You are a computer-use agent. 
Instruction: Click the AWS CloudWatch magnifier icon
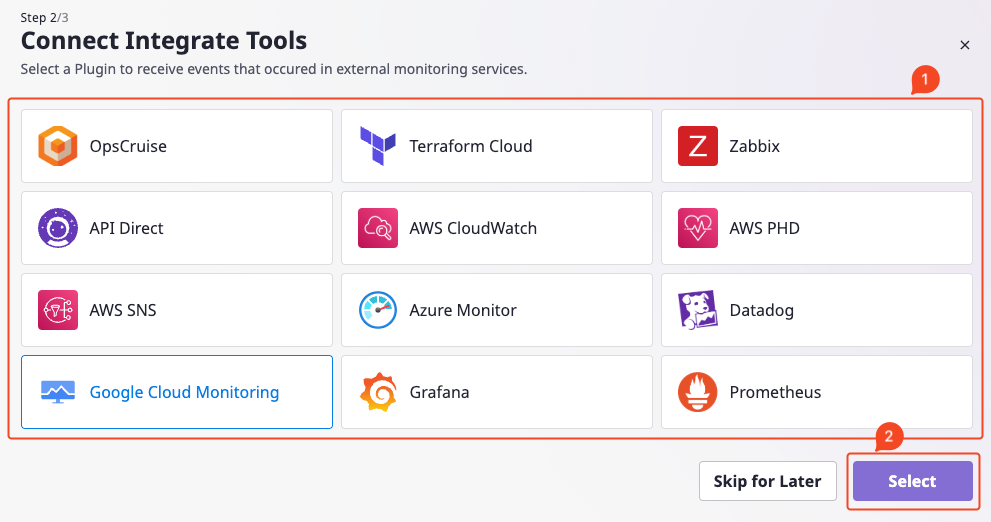[x=378, y=228]
